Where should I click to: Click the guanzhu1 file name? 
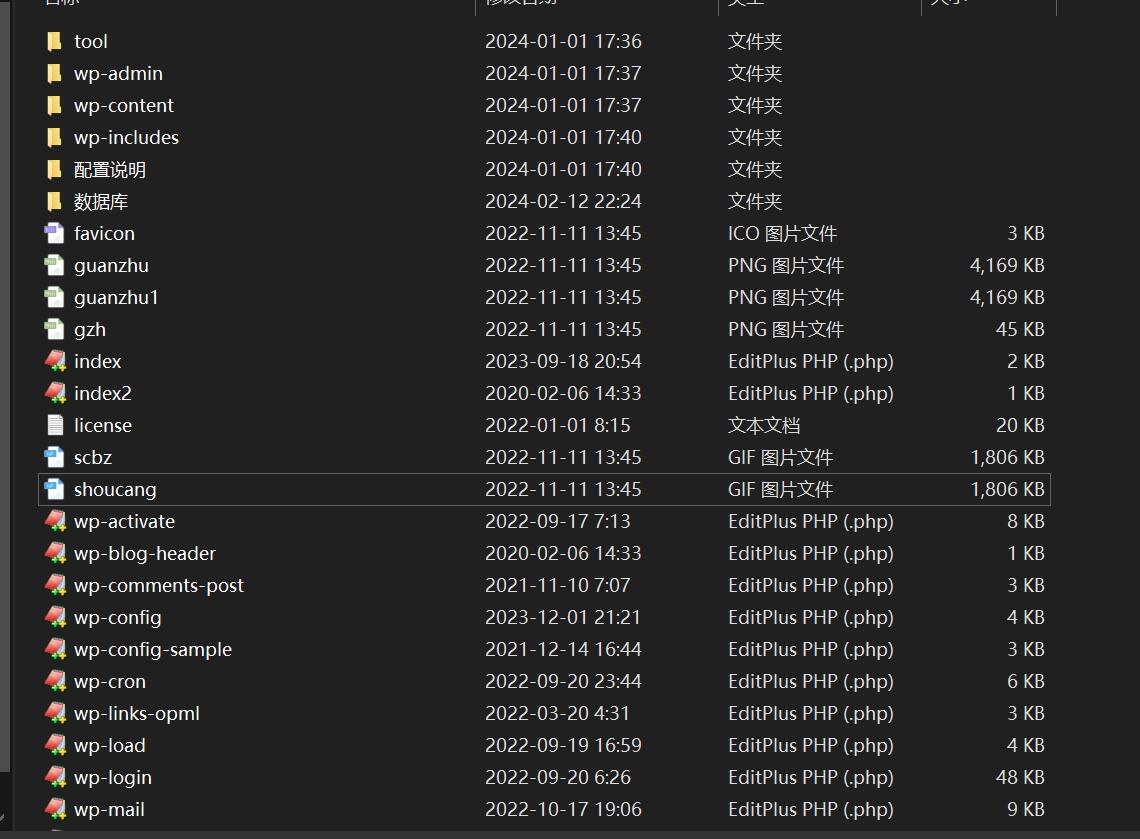116,297
